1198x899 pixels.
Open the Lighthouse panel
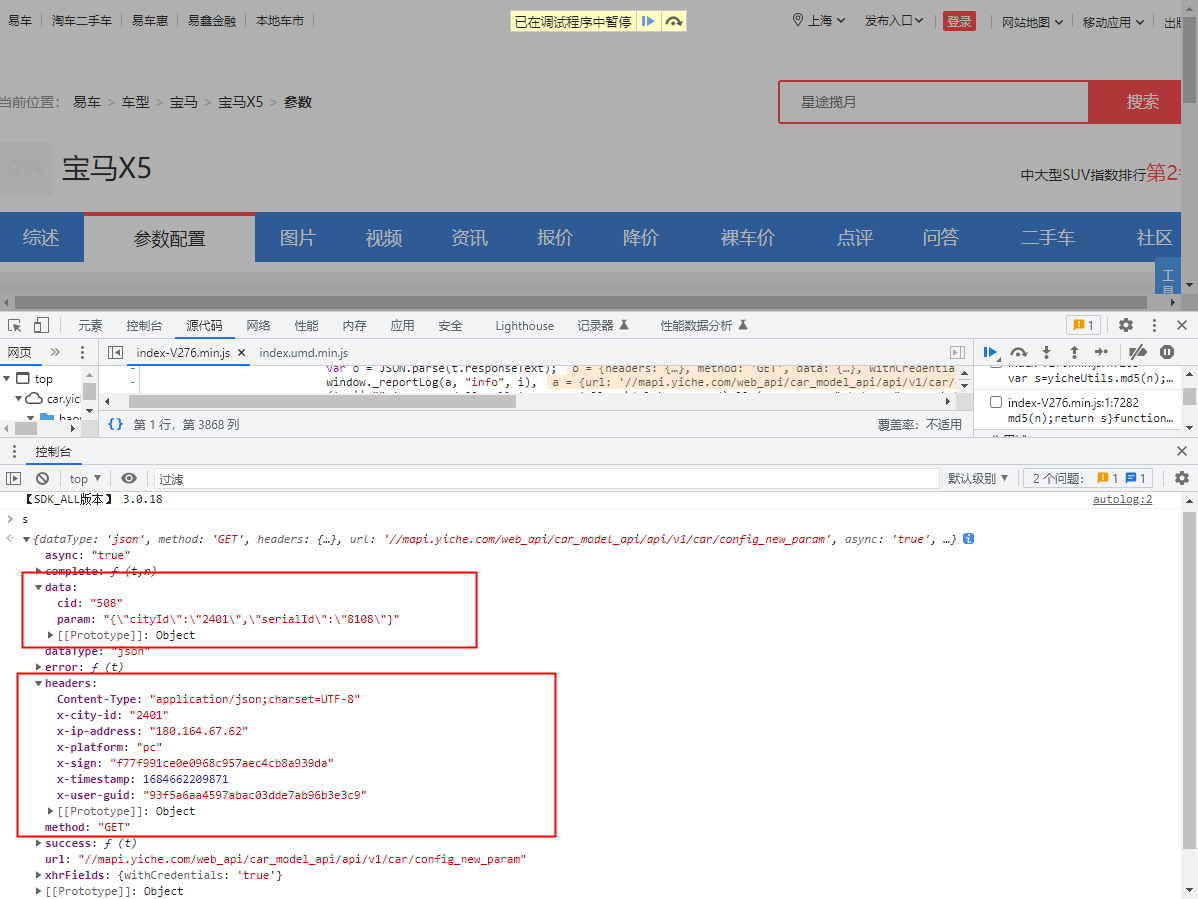click(524, 325)
